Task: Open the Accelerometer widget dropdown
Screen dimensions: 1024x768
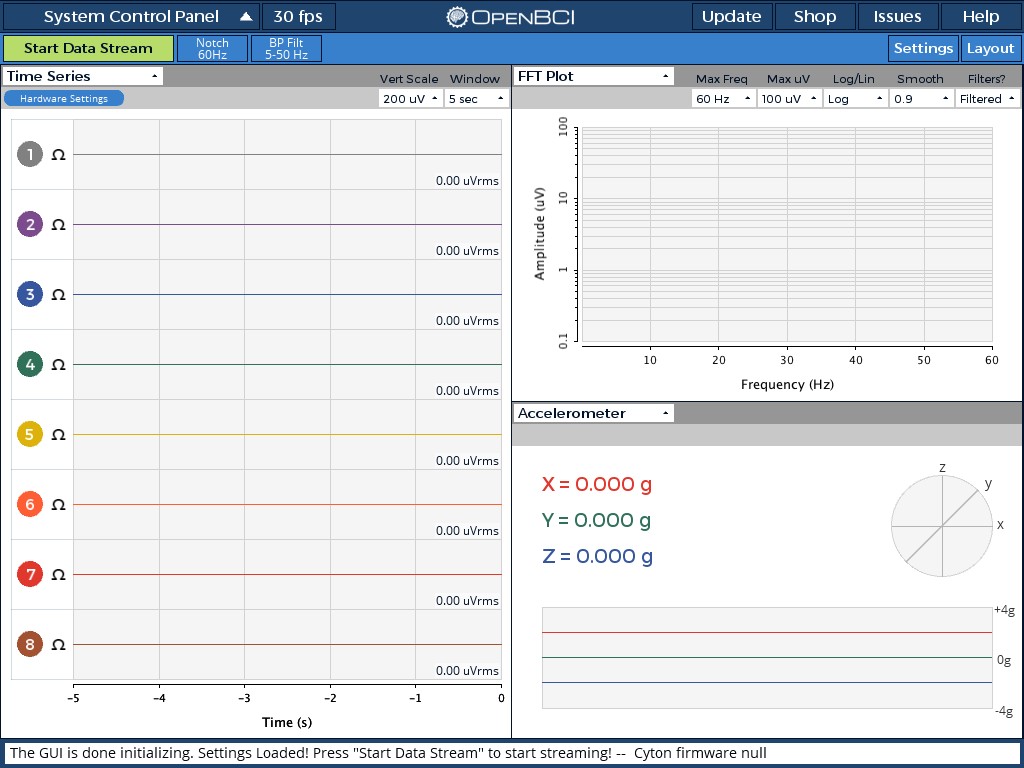Action: (594, 413)
